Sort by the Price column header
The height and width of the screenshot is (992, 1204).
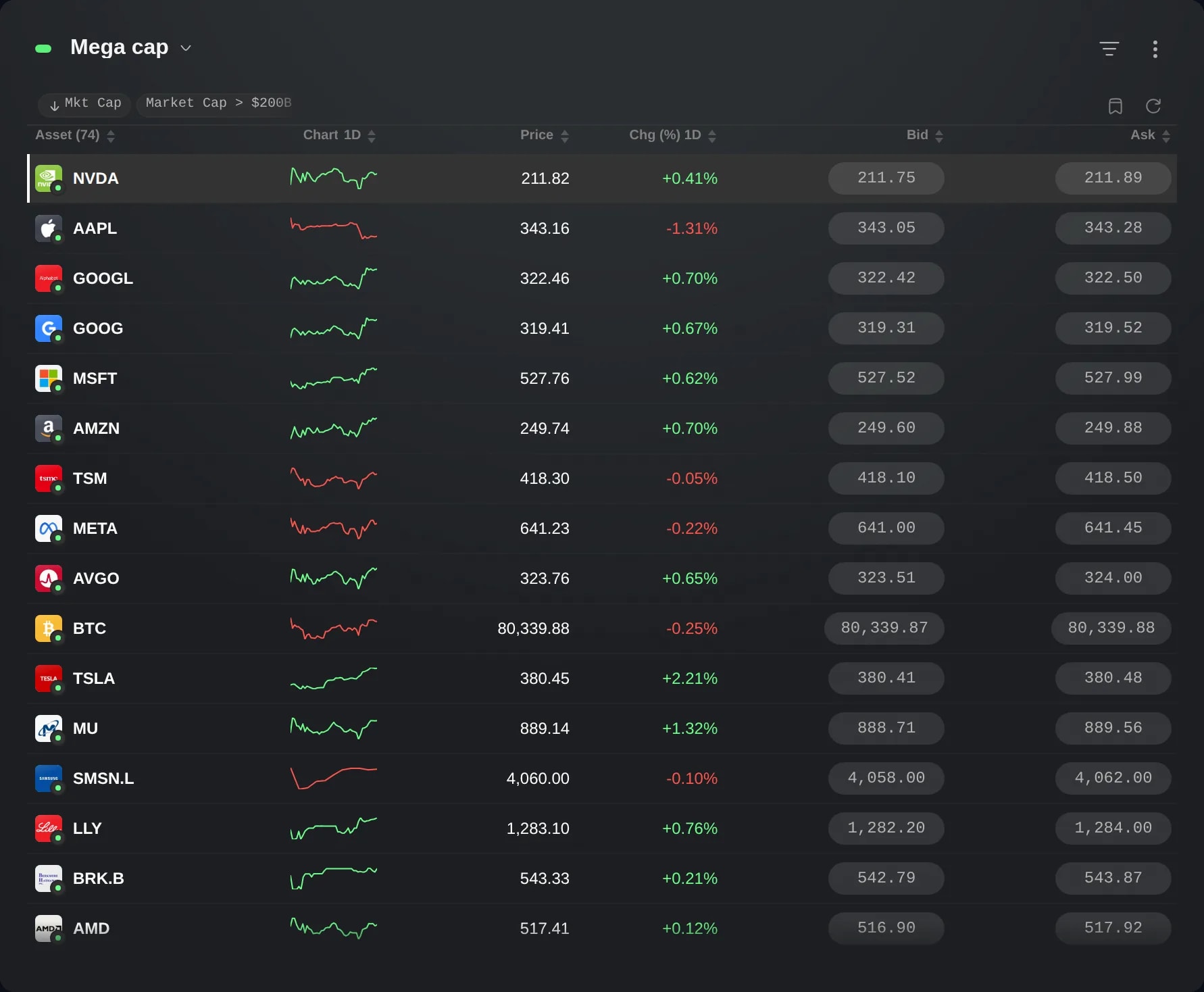point(545,135)
